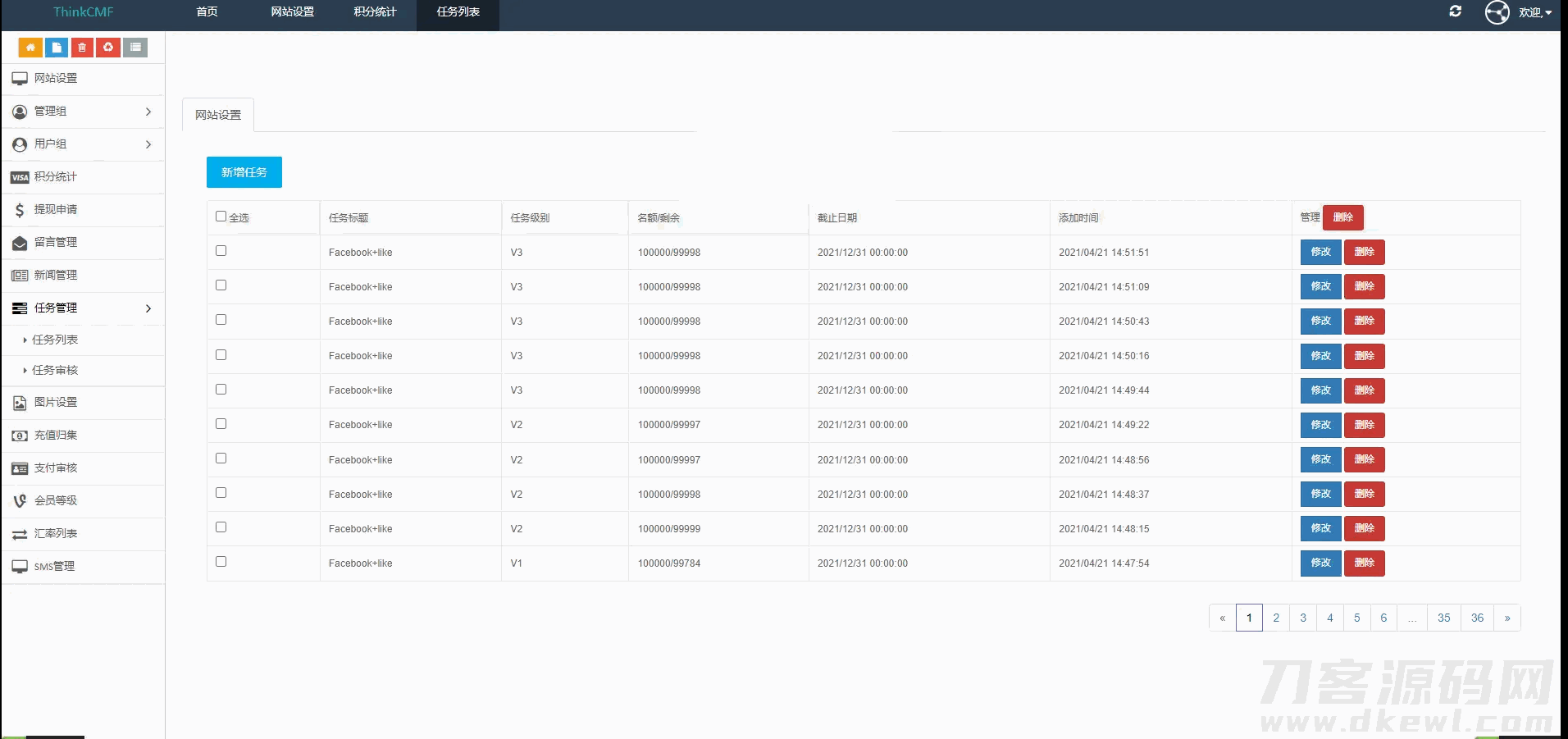
Task: Open the 欢迎 user dropdown
Action: (x=1534, y=12)
